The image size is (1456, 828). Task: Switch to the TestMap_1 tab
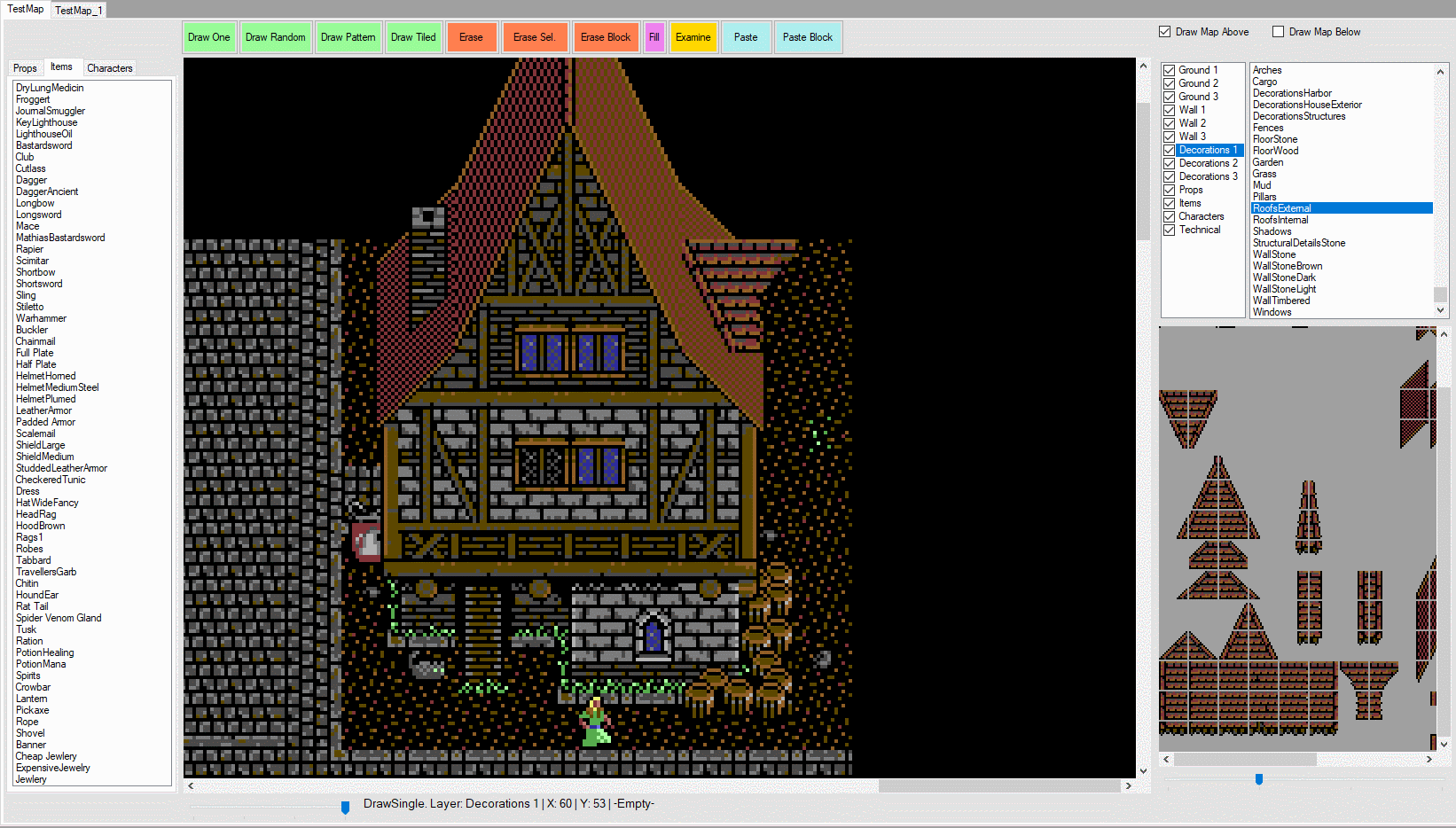pyautogui.click(x=78, y=10)
